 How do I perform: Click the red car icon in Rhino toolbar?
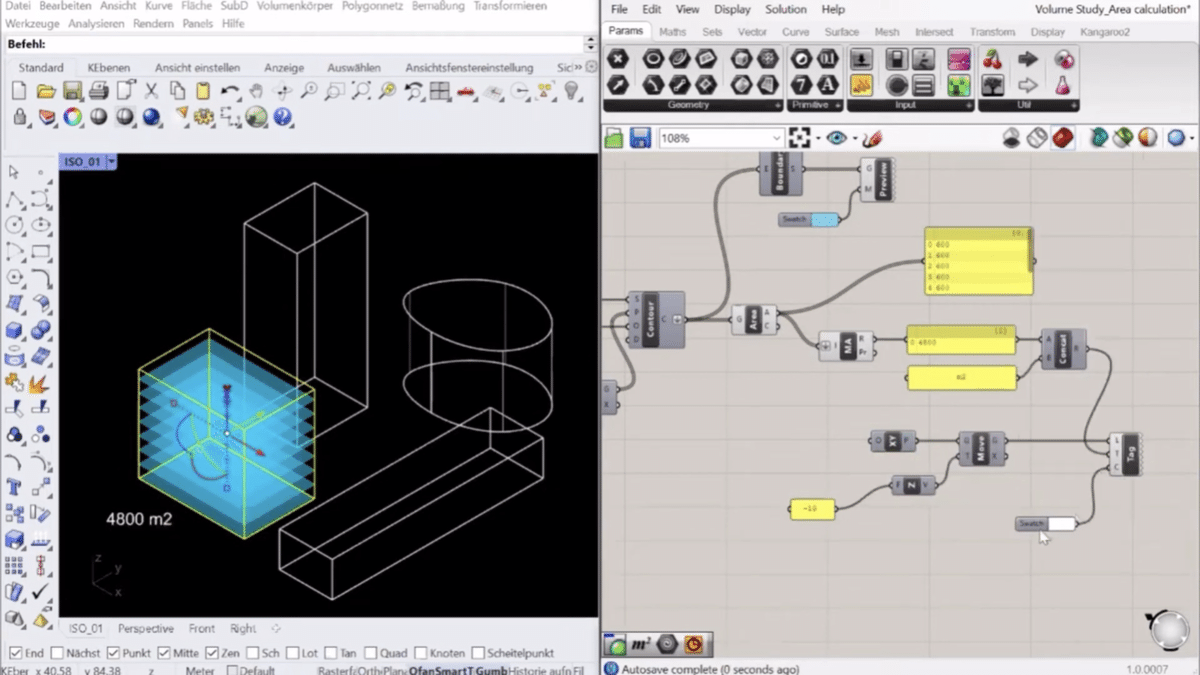465,91
